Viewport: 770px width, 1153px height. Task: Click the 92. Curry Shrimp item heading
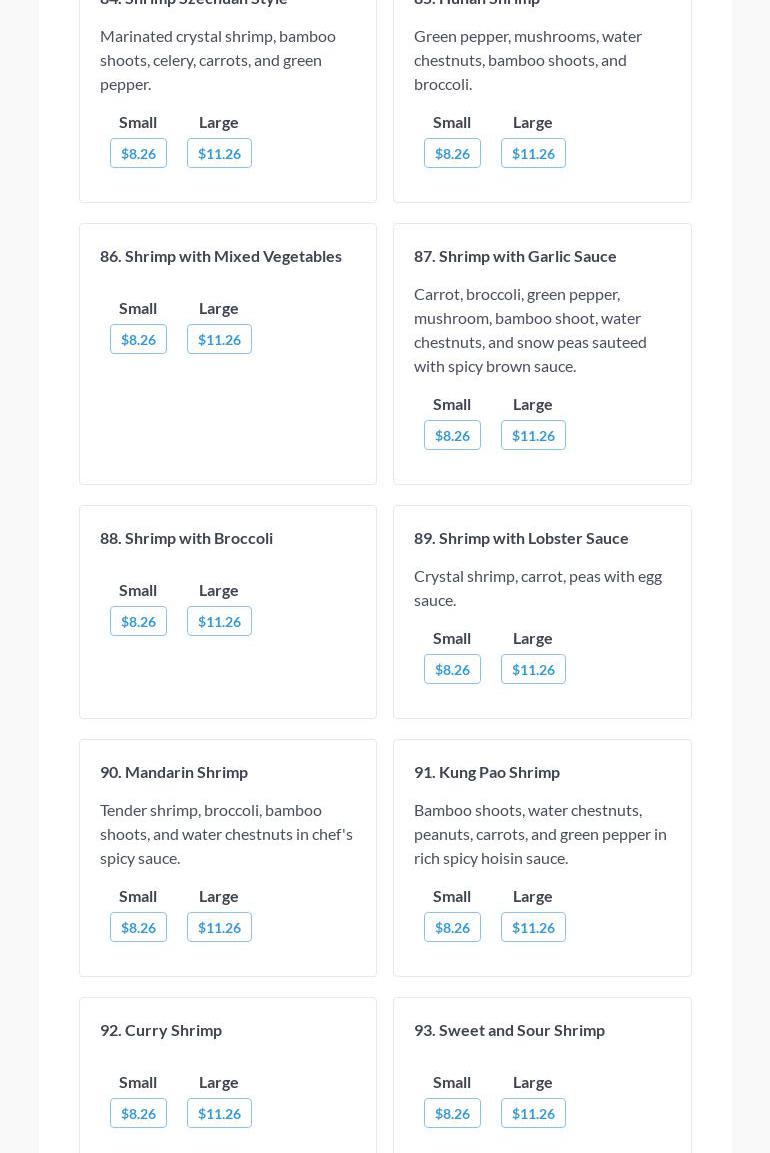[161, 1030]
